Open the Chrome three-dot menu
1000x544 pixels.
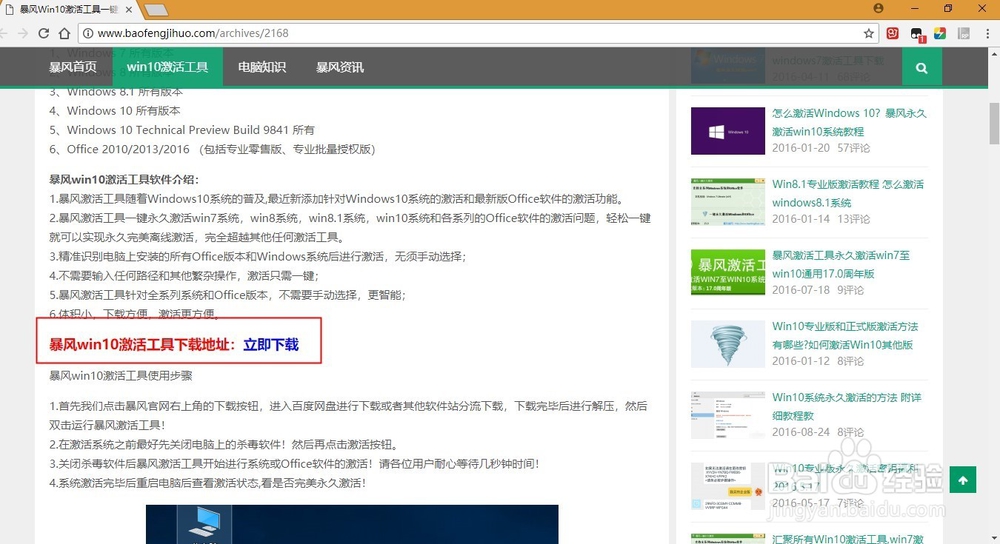point(988,33)
